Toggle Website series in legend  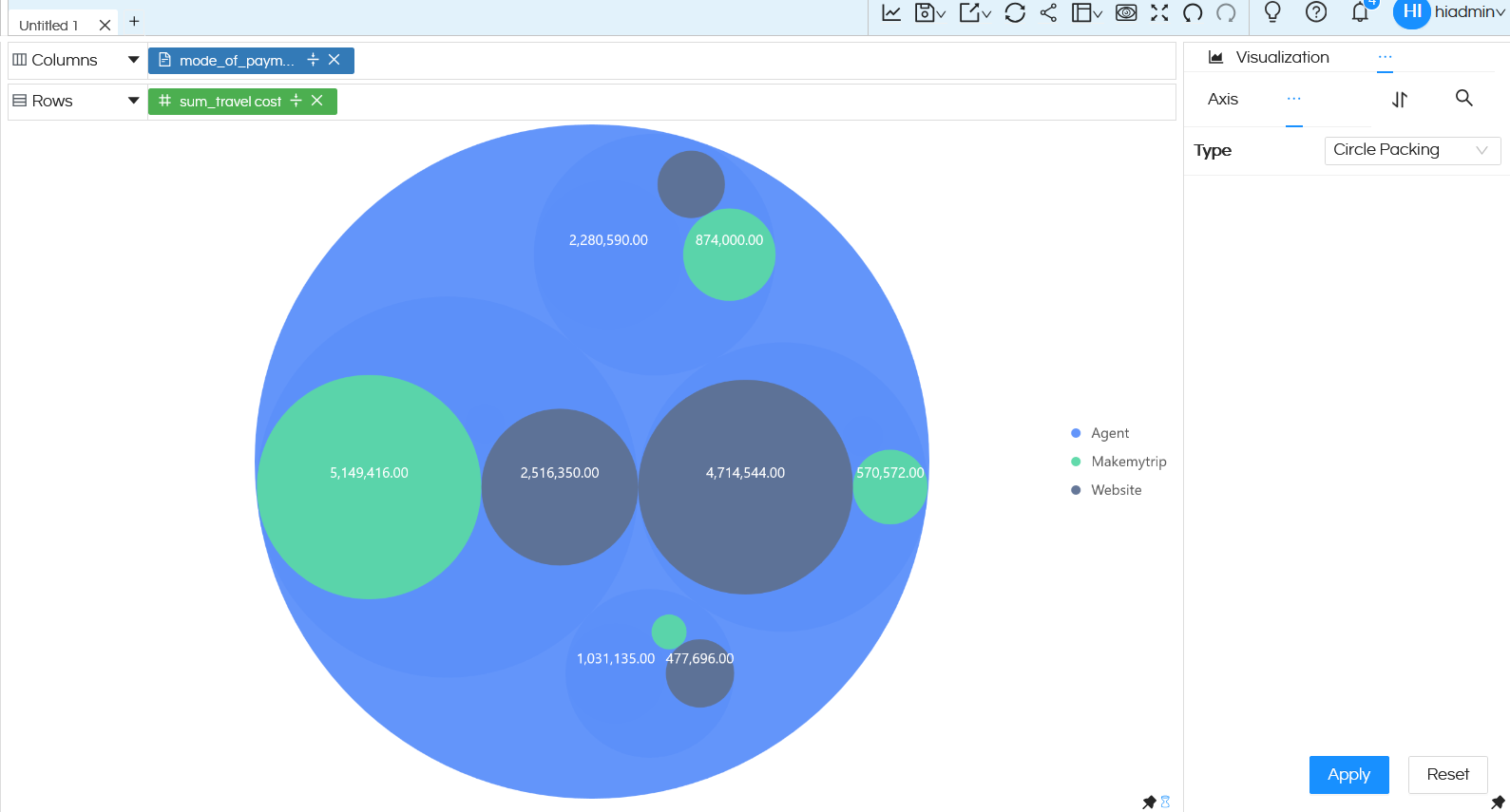tap(1106, 490)
